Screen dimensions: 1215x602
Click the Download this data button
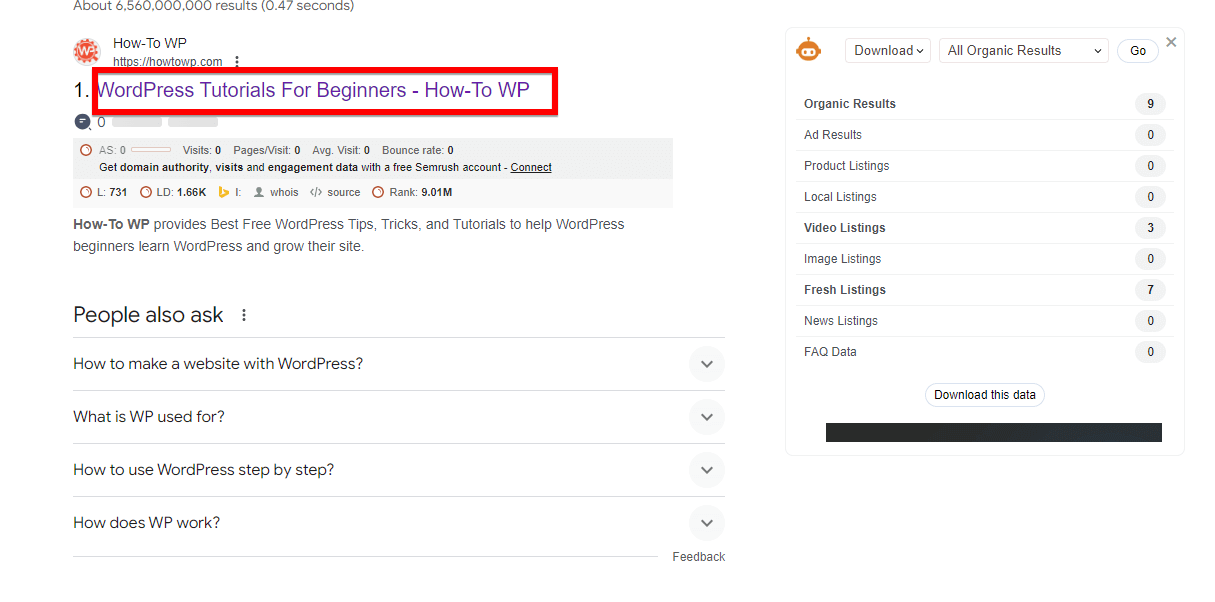point(984,395)
